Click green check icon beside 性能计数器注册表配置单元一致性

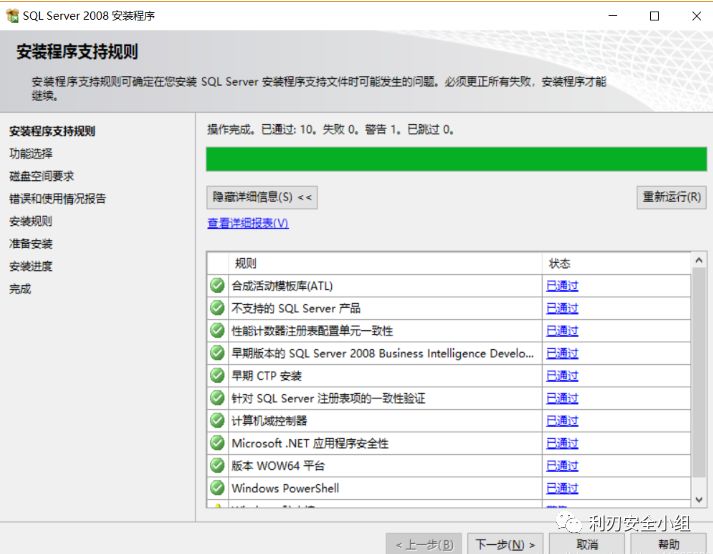217,331
